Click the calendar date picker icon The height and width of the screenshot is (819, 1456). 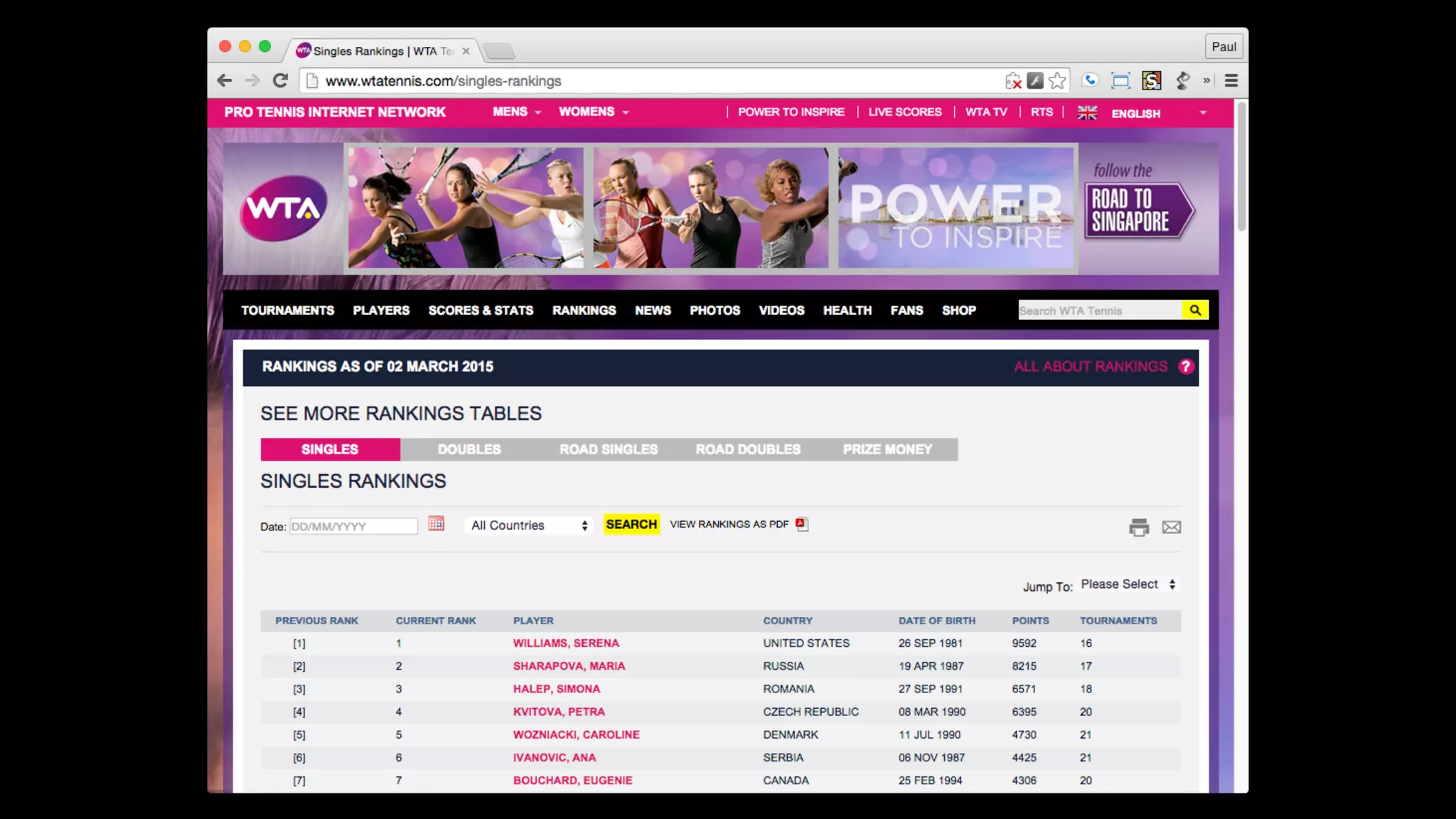click(436, 524)
